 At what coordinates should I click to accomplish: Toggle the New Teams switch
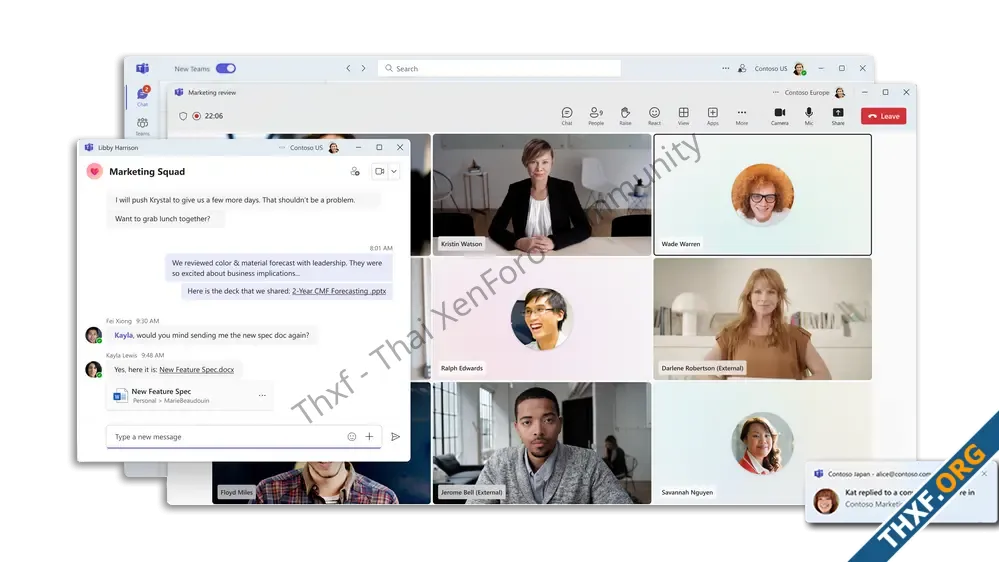(x=226, y=68)
